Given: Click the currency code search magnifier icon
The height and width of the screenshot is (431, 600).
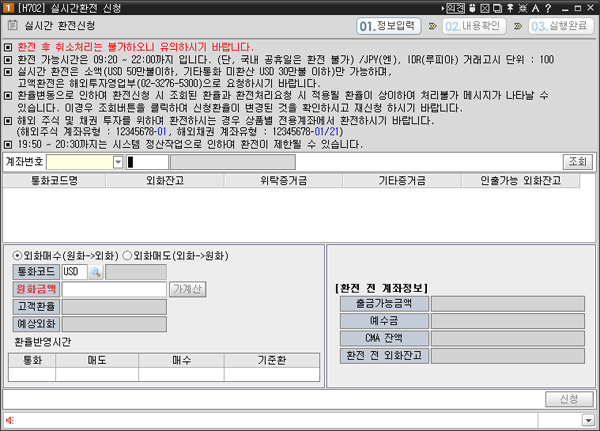Looking at the screenshot, I should [94, 271].
